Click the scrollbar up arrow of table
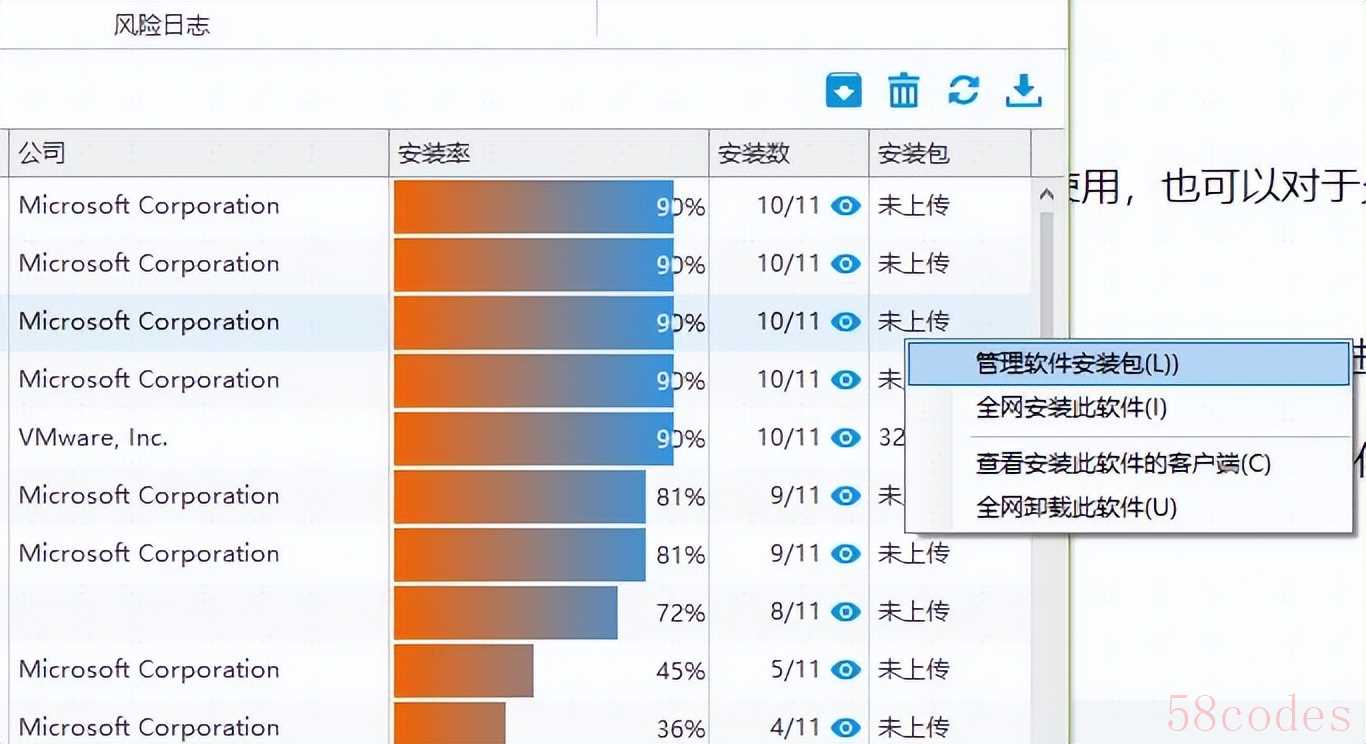The image size is (1366, 744). click(x=1047, y=195)
